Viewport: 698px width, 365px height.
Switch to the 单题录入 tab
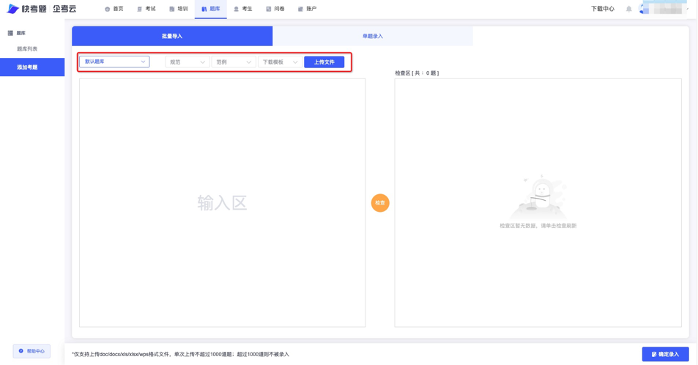click(x=373, y=36)
